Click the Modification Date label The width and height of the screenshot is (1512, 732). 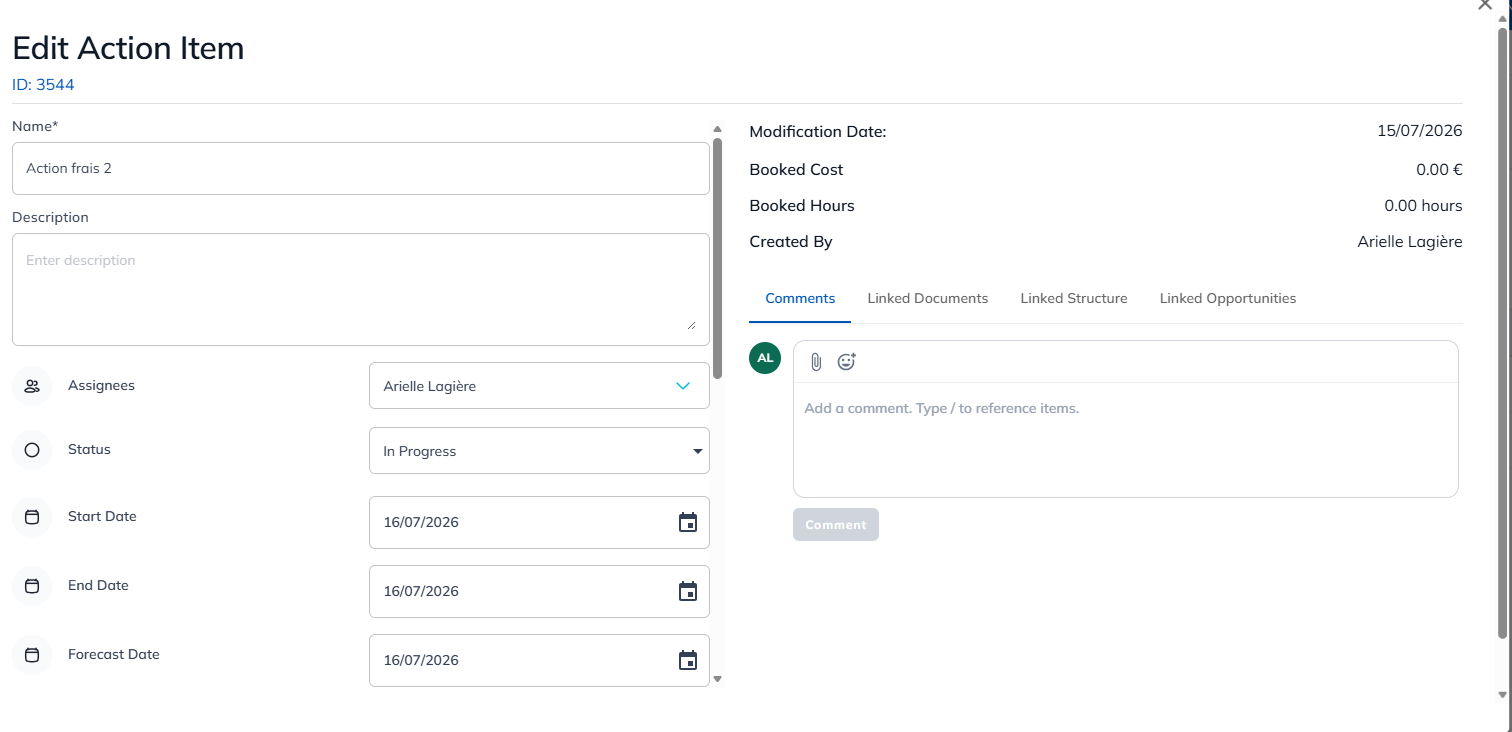click(x=818, y=131)
